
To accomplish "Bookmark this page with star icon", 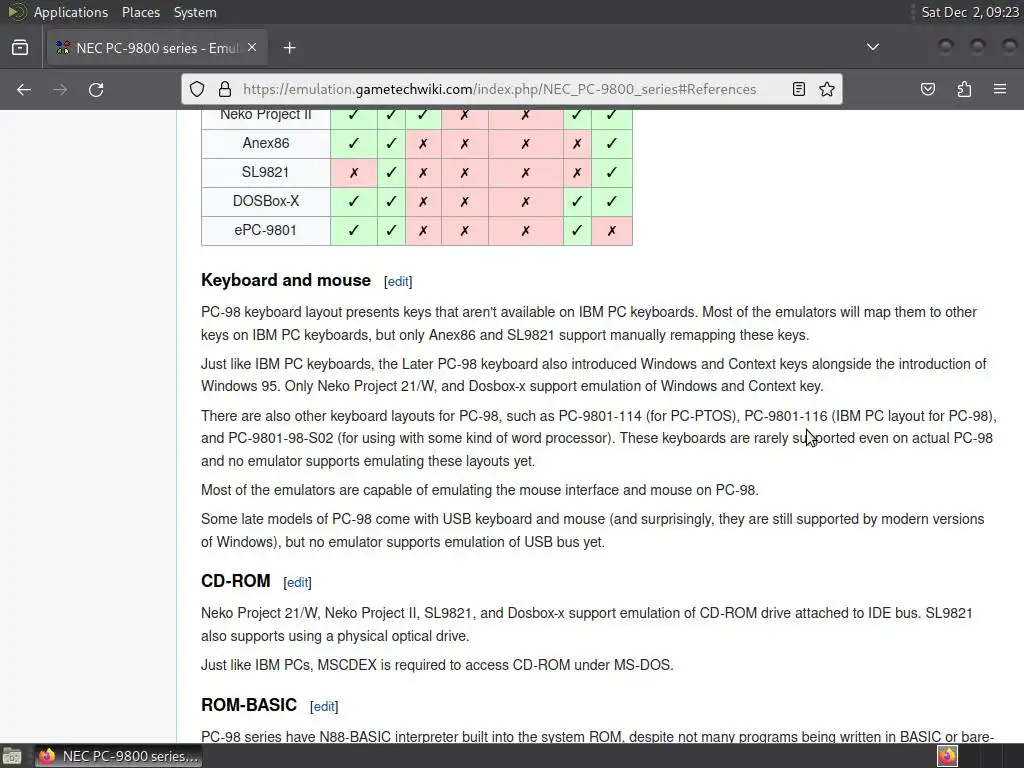I will (827, 89).
